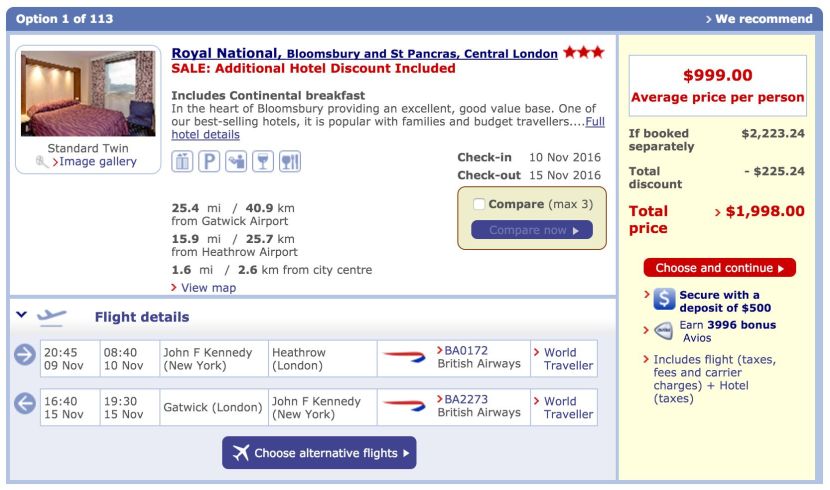This screenshot has width=830, height=490.
Task: Click the Check-in date 10 Nov 2016
Action: pyautogui.click(x=565, y=157)
